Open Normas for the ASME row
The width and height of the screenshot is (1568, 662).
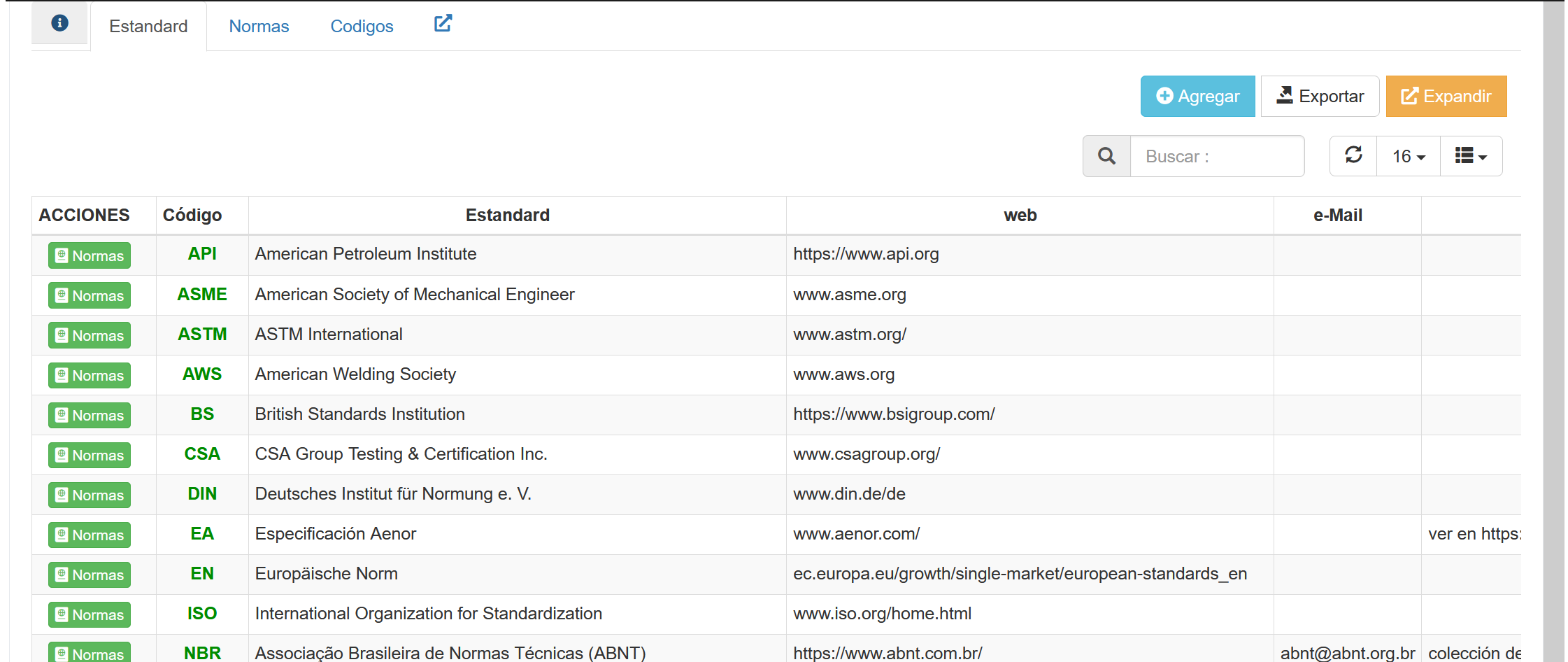click(x=90, y=295)
